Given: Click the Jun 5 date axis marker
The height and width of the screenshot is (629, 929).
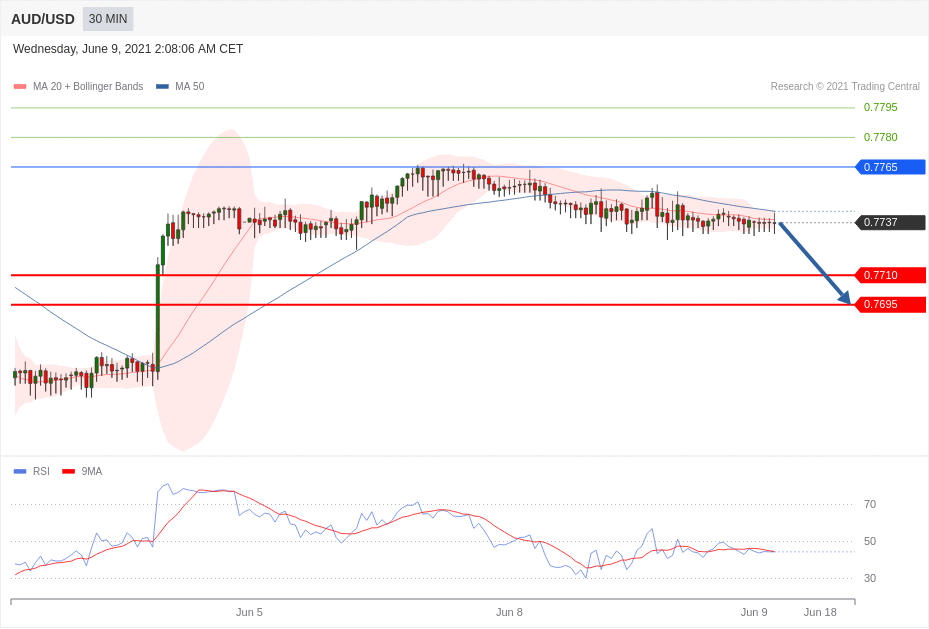Looking at the screenshot, I should pyautogui.click(x=249, y=612).
